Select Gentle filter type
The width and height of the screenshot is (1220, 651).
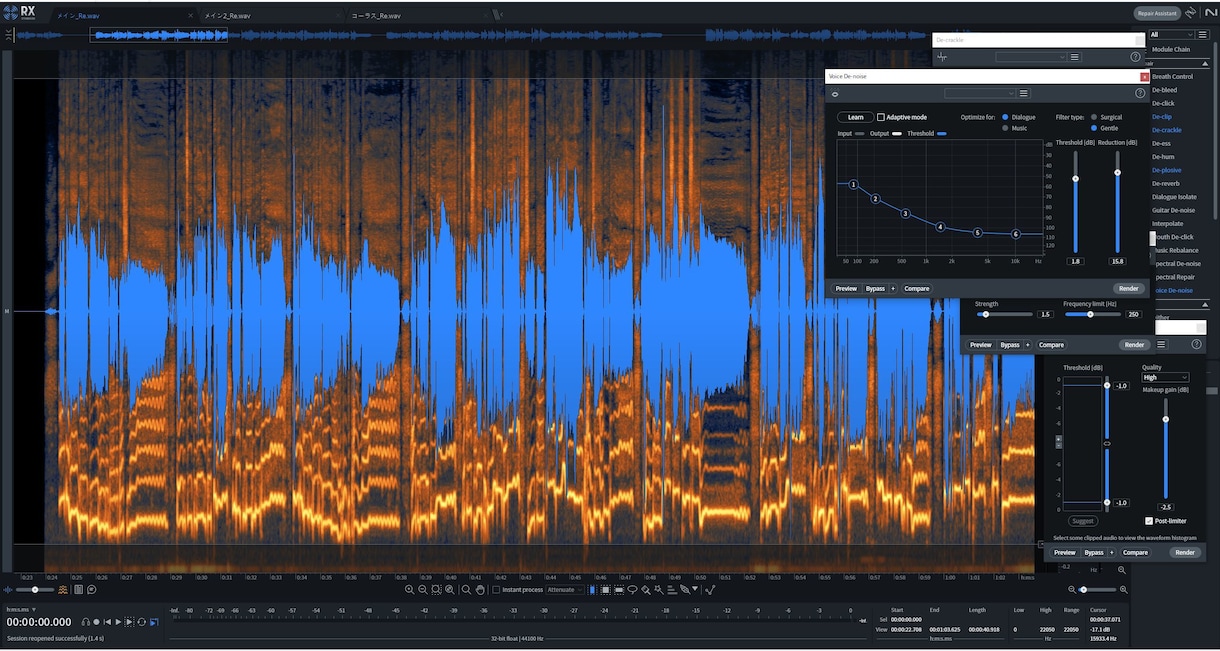click(x=1094, y=128)
